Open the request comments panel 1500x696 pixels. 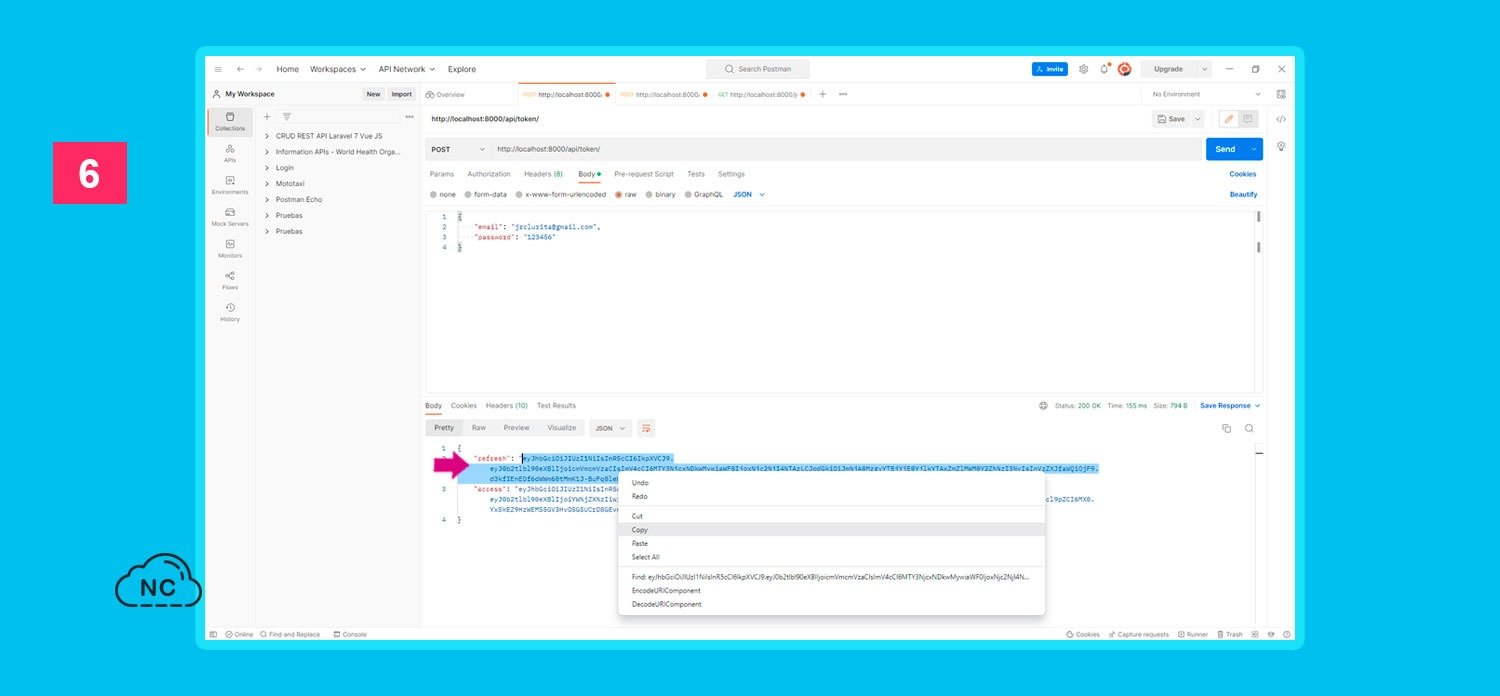1247,119
